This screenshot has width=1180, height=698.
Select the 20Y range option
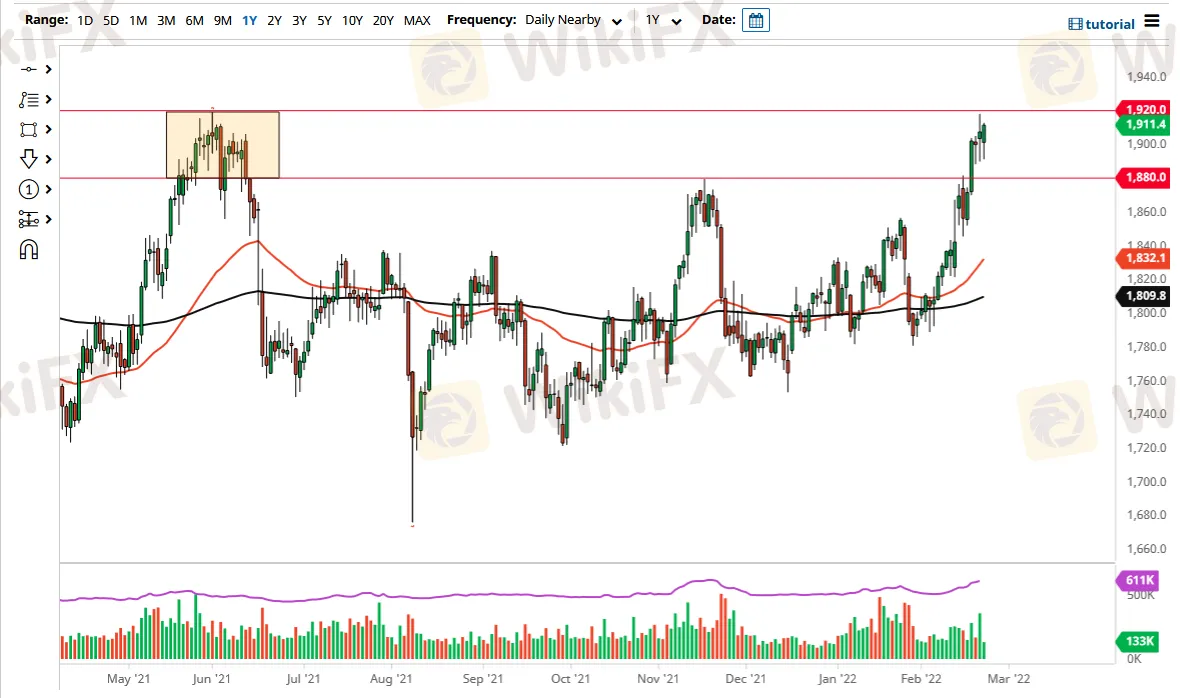point(383,20)
